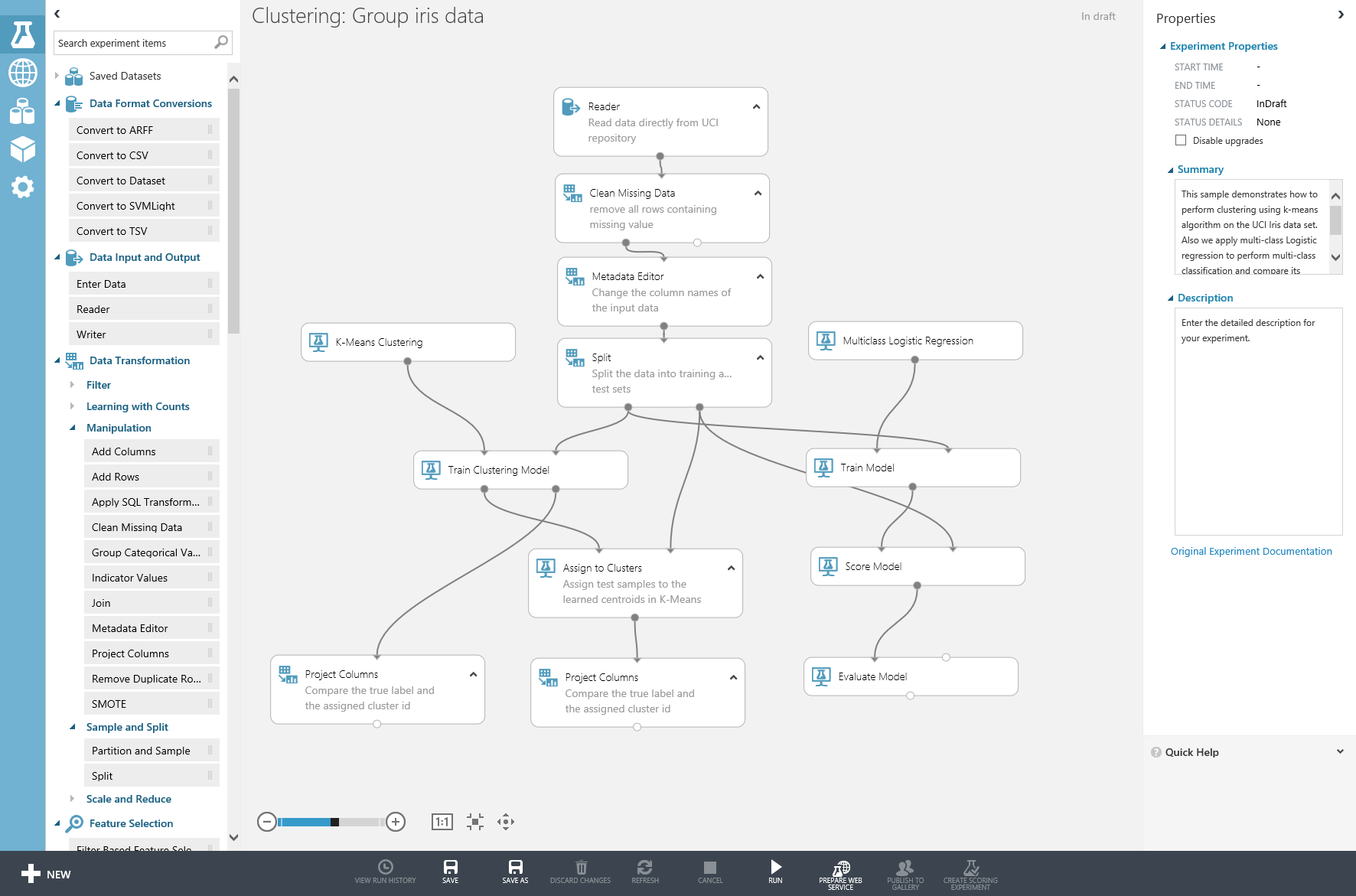Select the Partition and Sample module item
This screenshot has width=1356, height=896.
(x=151, y=751)
